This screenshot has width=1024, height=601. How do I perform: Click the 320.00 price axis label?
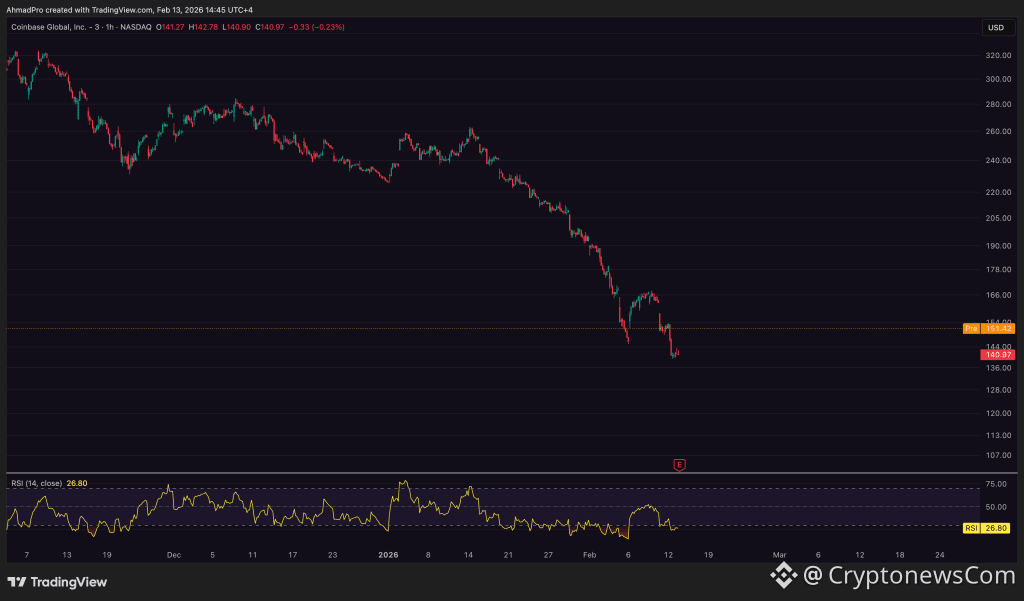coord(998,56)
